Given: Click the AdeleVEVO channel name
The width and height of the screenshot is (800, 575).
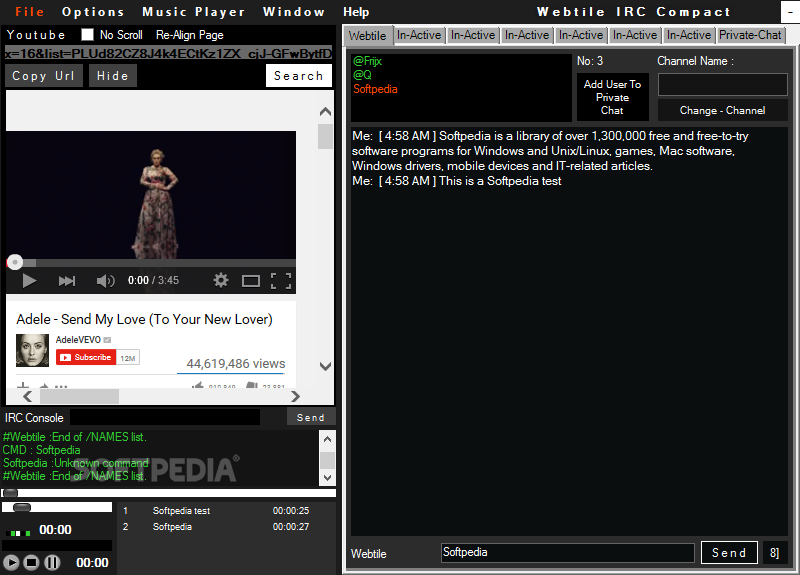Looking at the screenshot, I should [78, 340].
